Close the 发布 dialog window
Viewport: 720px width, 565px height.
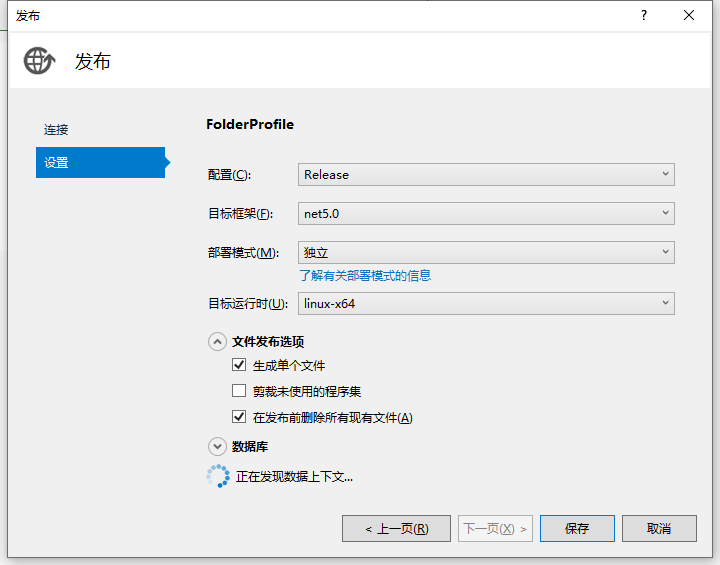coord(689,15)
